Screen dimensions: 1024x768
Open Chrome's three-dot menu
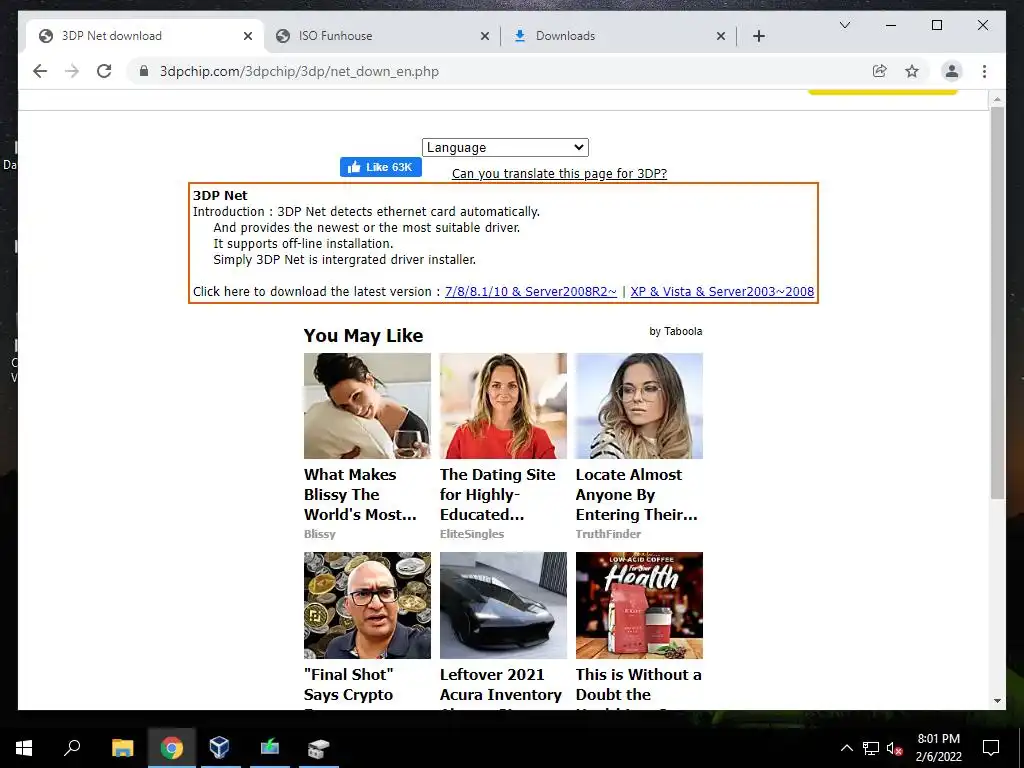point(984,71)
